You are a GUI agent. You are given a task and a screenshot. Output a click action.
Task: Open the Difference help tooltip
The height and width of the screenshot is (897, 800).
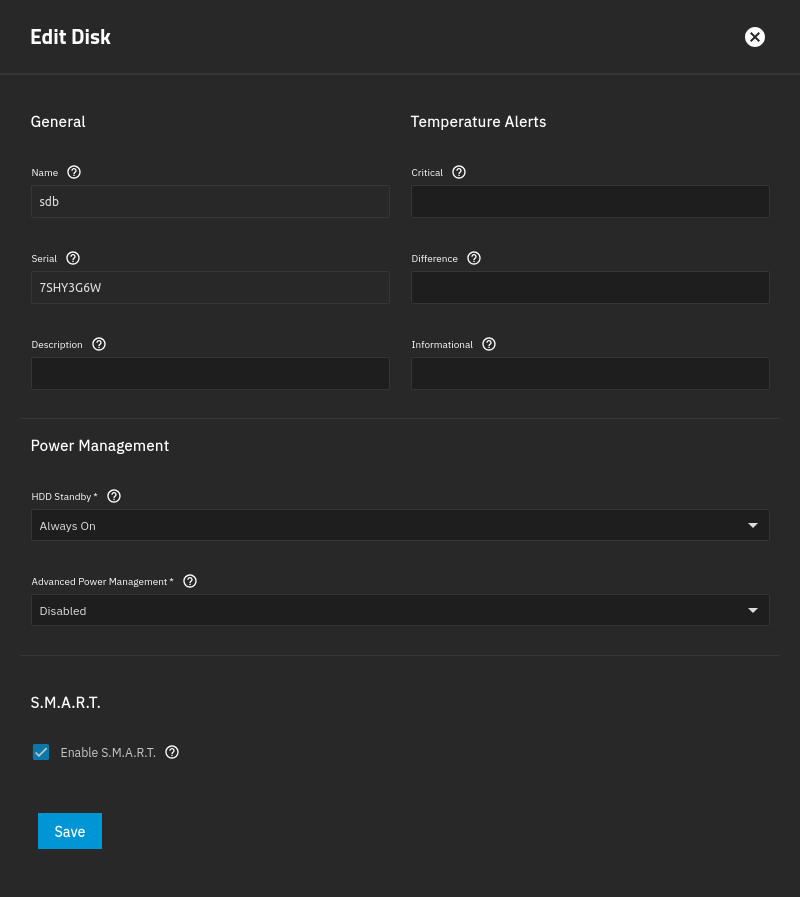pyautogui.click(x=474, y=258)
